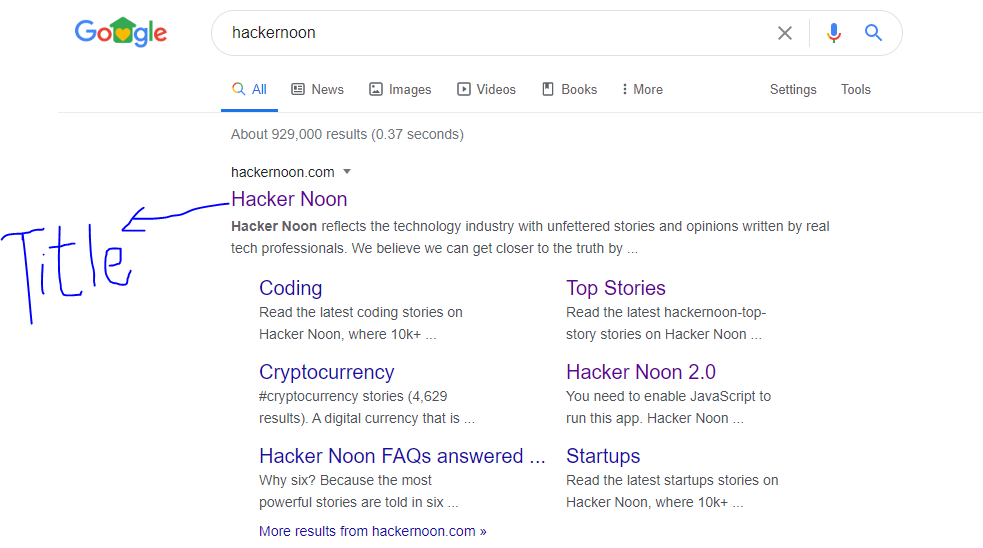Open search Tools options
Screen dimensions: 983x548
coord(855,89)
